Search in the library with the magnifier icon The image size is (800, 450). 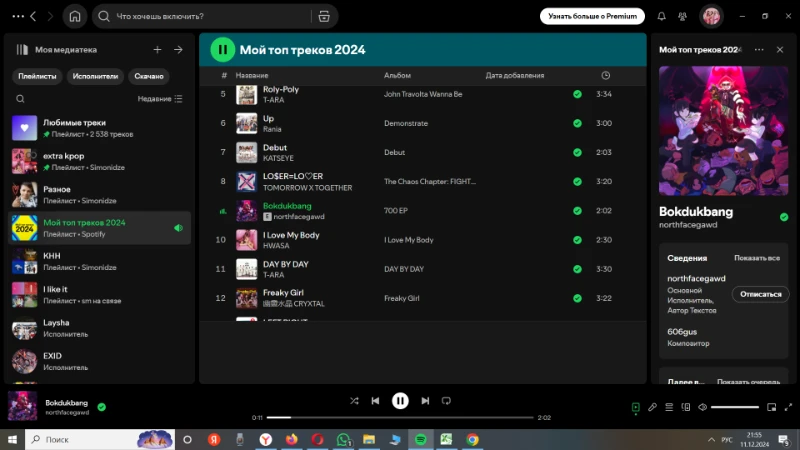20,99
